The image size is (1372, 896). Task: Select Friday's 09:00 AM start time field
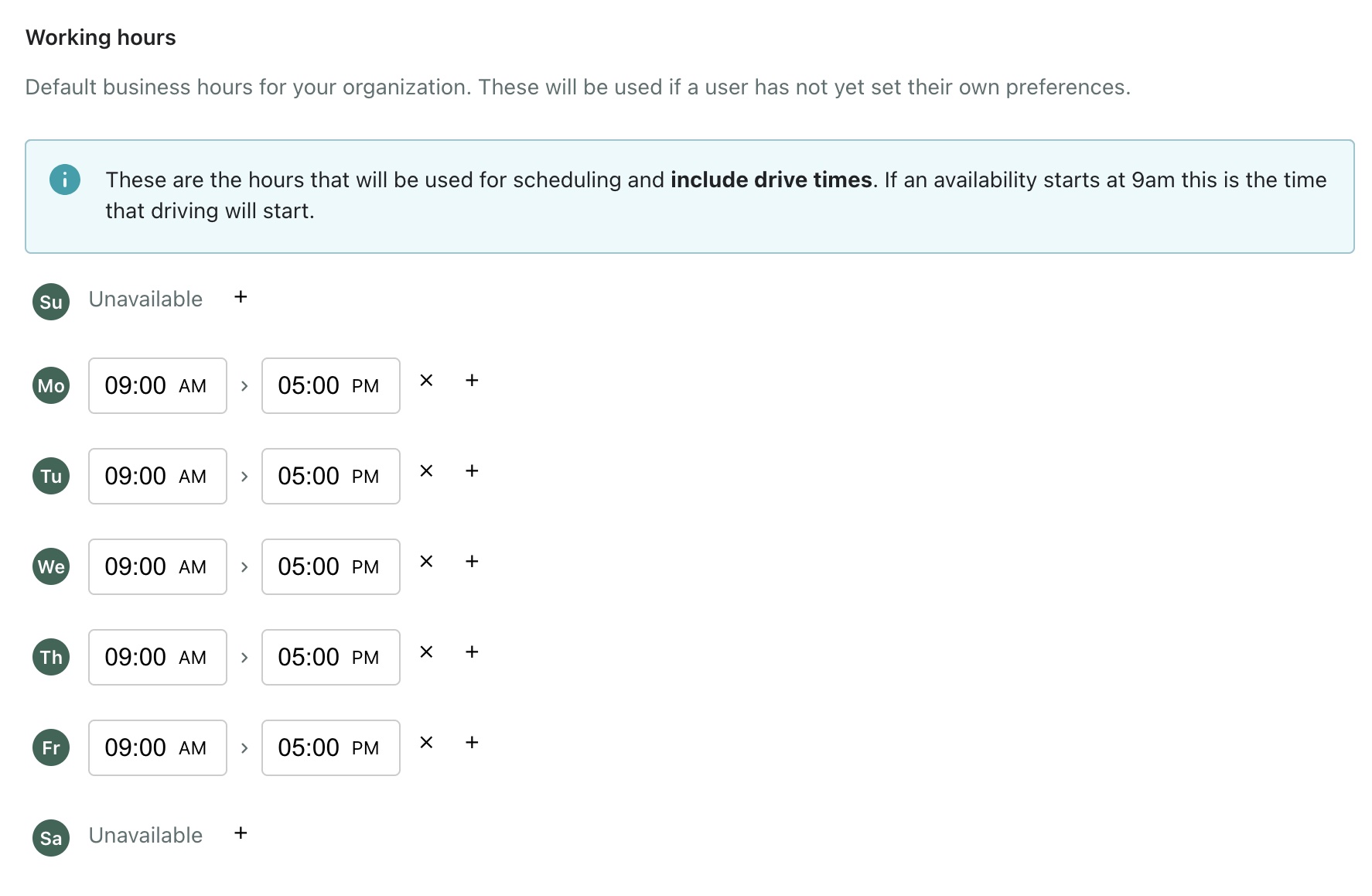(157, 747)
